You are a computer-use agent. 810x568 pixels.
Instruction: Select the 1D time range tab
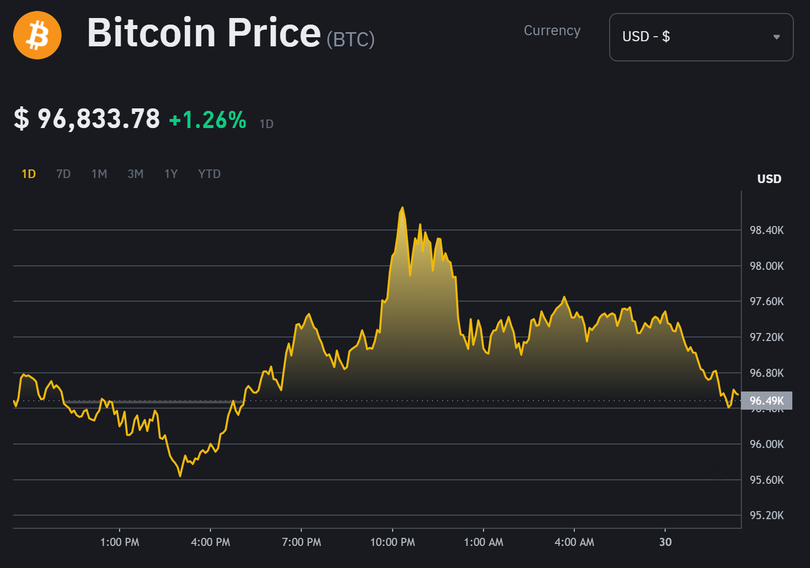click(x=29, y=174)
